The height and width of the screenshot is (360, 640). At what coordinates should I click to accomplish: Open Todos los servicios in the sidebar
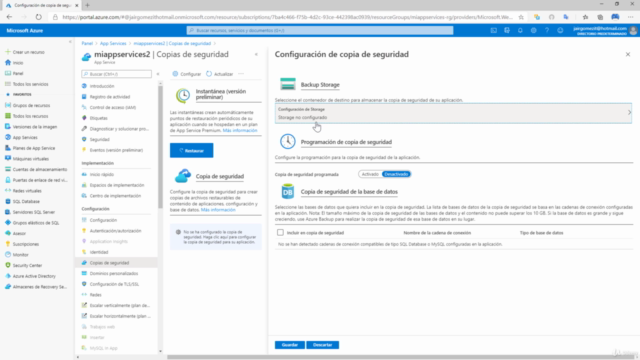point(30,84)
